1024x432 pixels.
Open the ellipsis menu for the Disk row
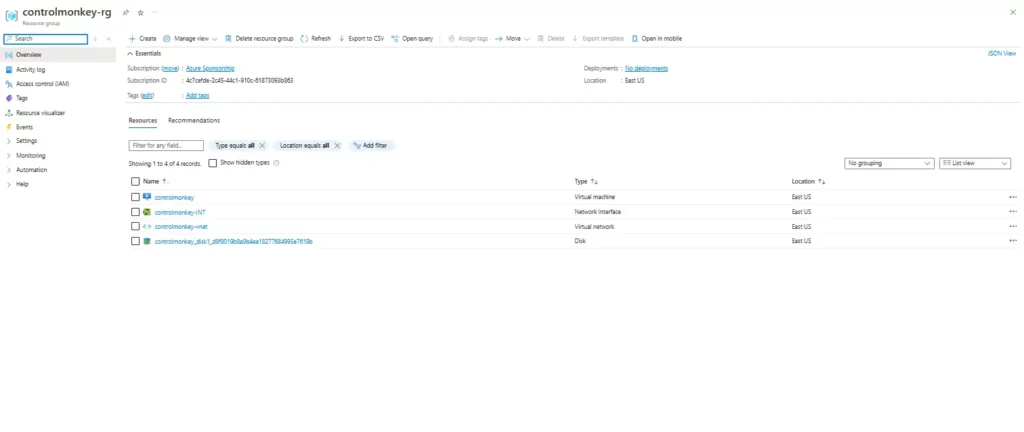[x=1013, y=240]
